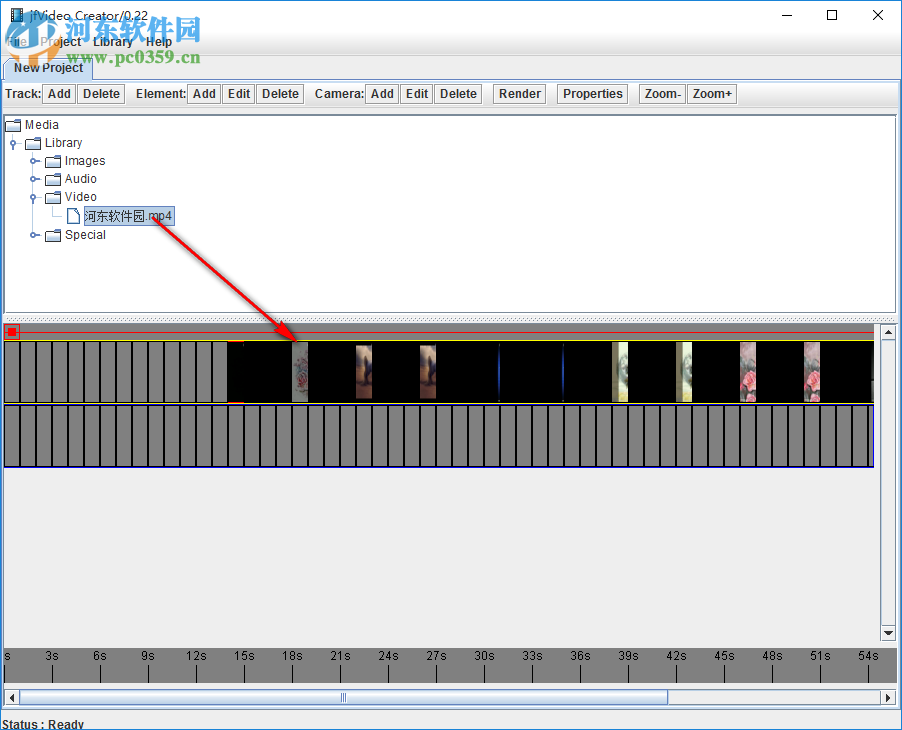The width and height of the screenshot is (902, 730).
Task: Click the Special folder icon
Action: pyautogui.click(x=52, y=235)
